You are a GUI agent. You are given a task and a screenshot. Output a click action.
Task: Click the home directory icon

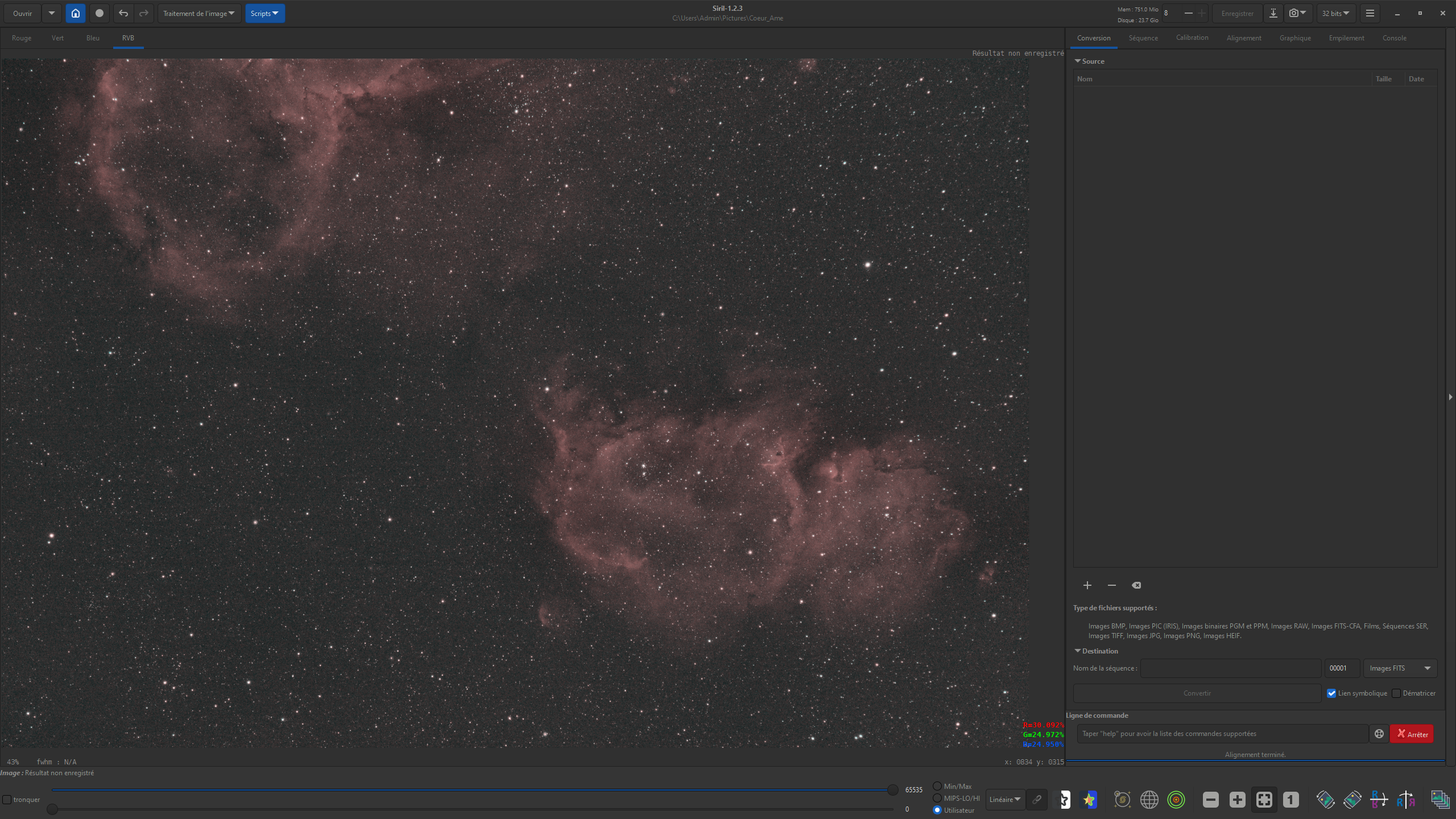75,14
